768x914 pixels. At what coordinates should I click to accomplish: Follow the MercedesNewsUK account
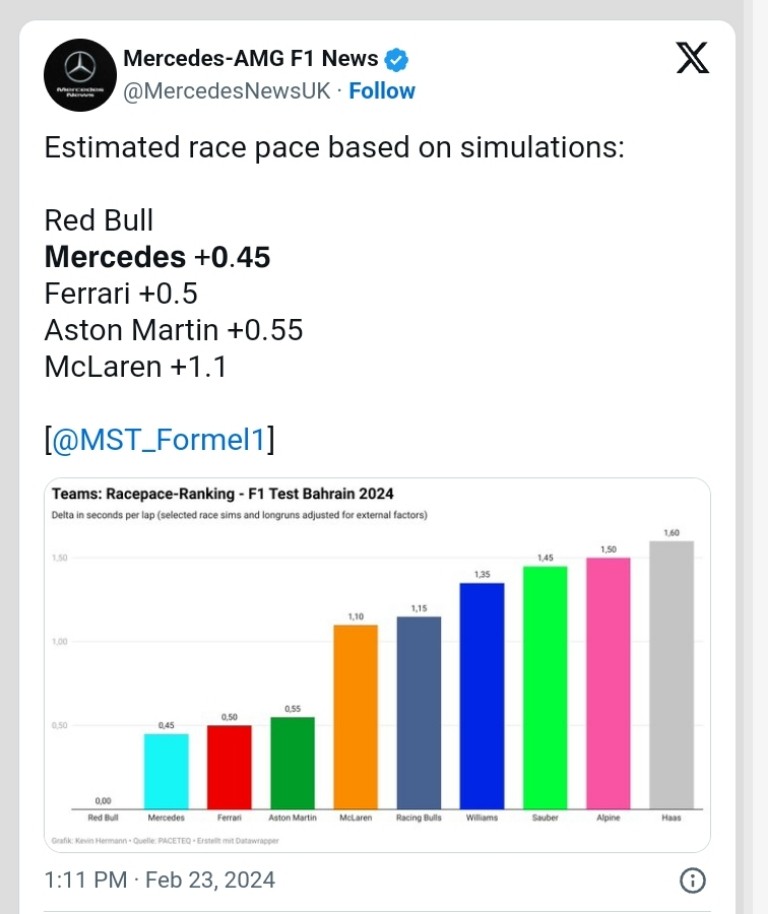(382, 91)
